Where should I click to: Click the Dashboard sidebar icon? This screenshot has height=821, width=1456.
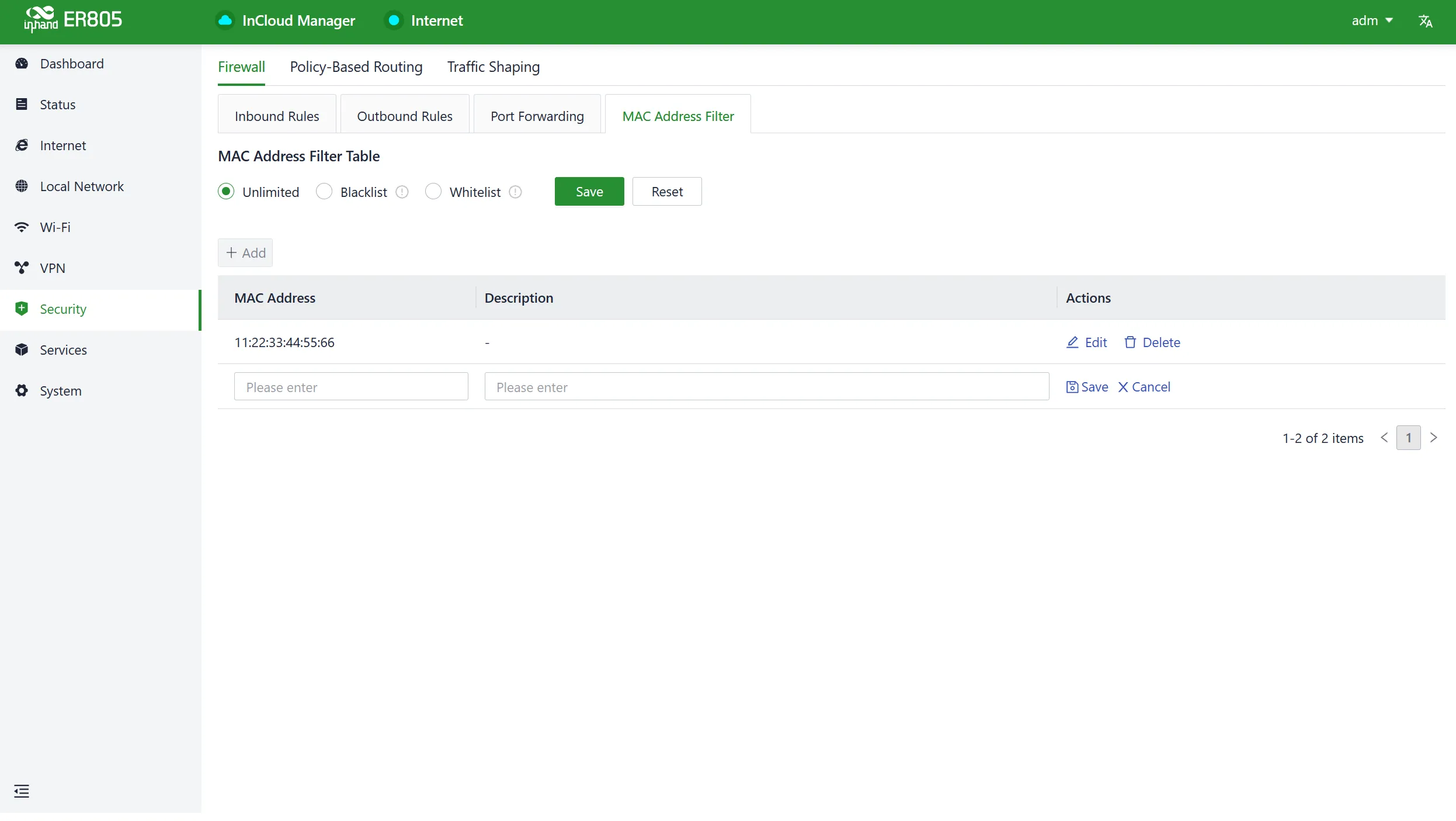point(22,64)
